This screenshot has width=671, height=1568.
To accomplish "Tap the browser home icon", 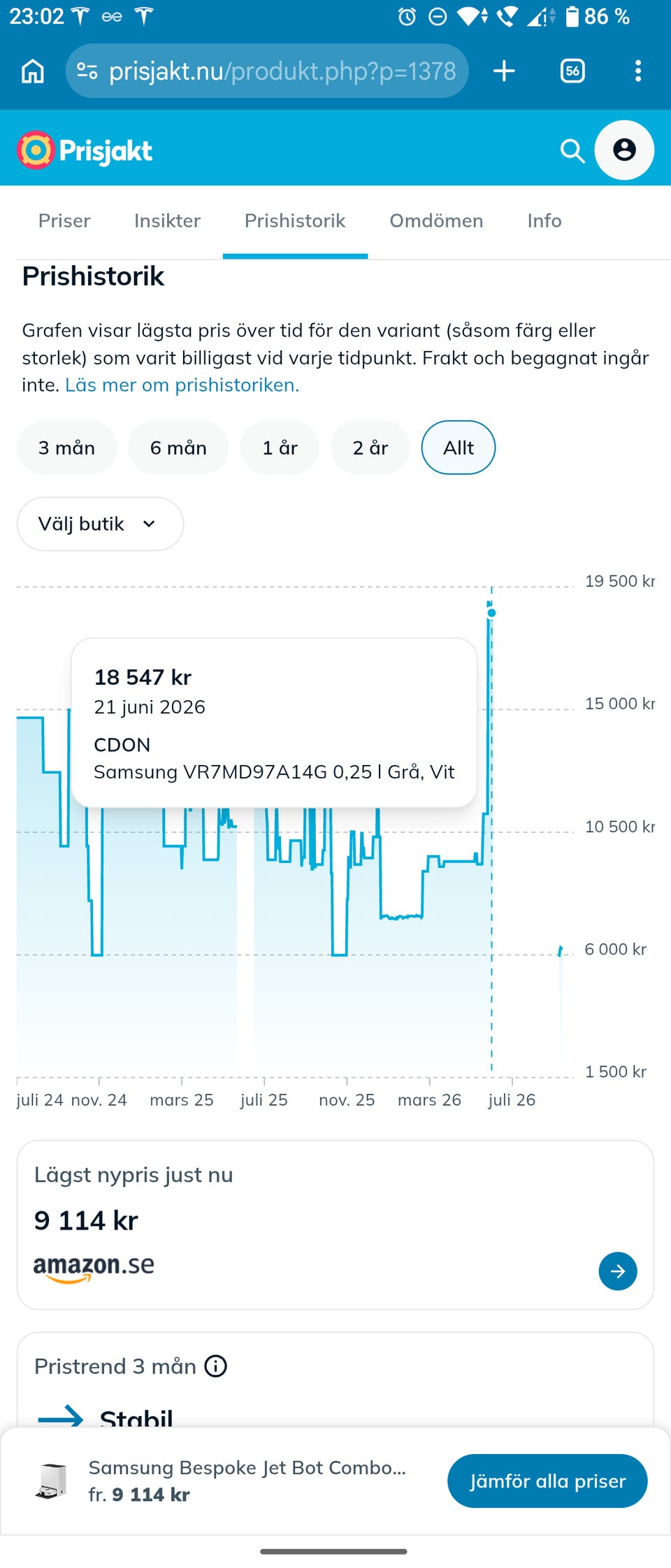I will pos(33,71).
